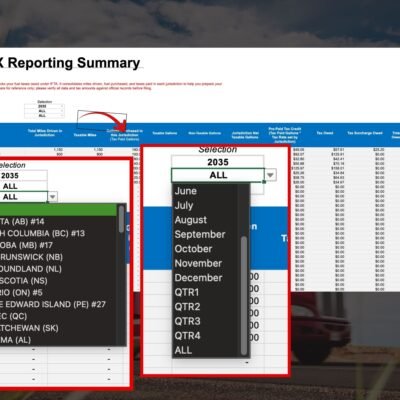Select British Columbia (BC) #13 entry
Viewport: 400px width, 400px height.
(x=42, y=233)
